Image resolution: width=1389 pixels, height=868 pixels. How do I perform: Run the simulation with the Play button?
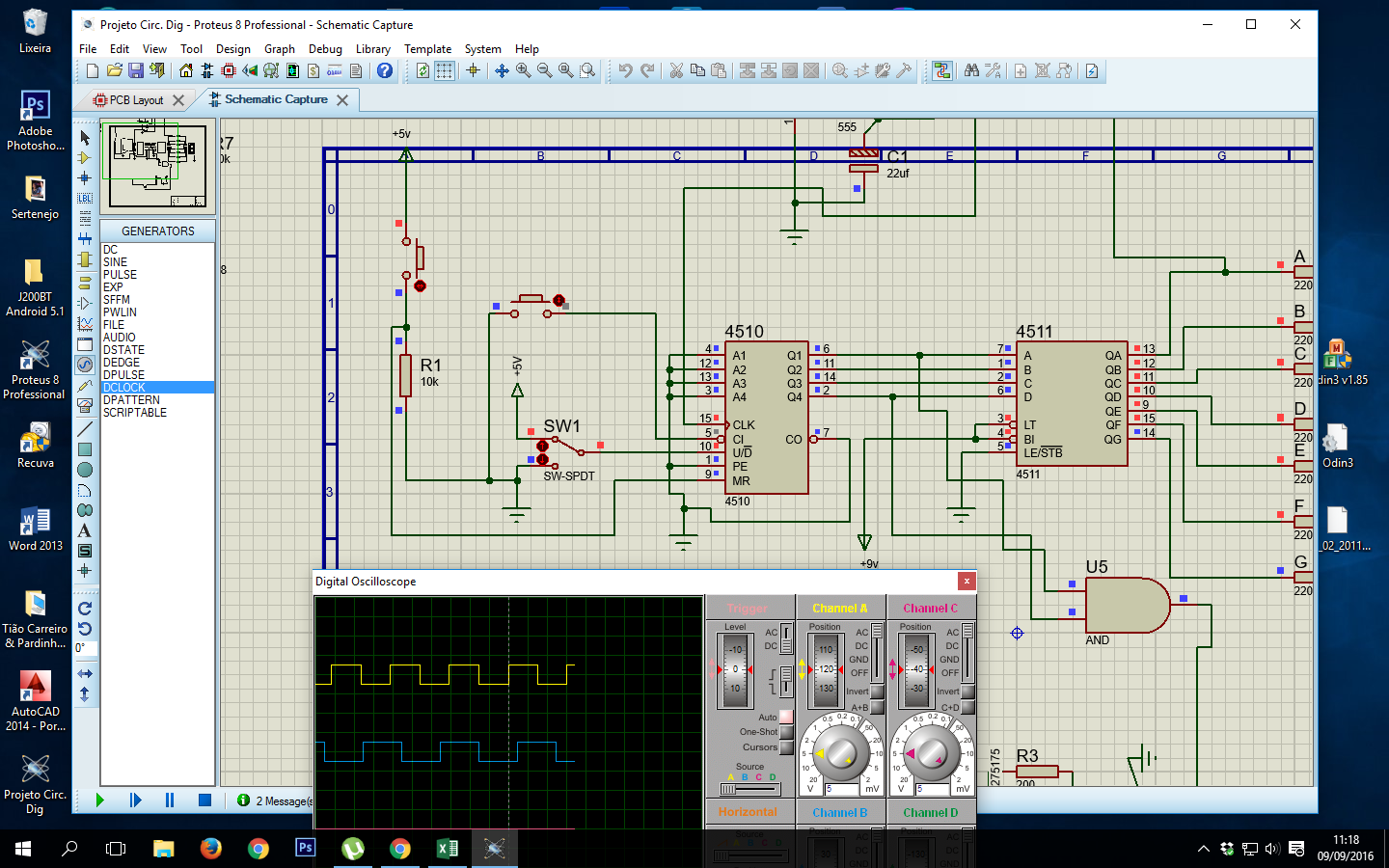99,800
